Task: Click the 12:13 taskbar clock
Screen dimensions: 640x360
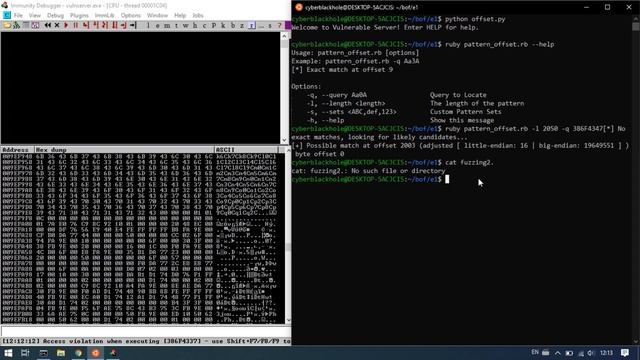Action: pyautogui.click(x=607, y=353)
